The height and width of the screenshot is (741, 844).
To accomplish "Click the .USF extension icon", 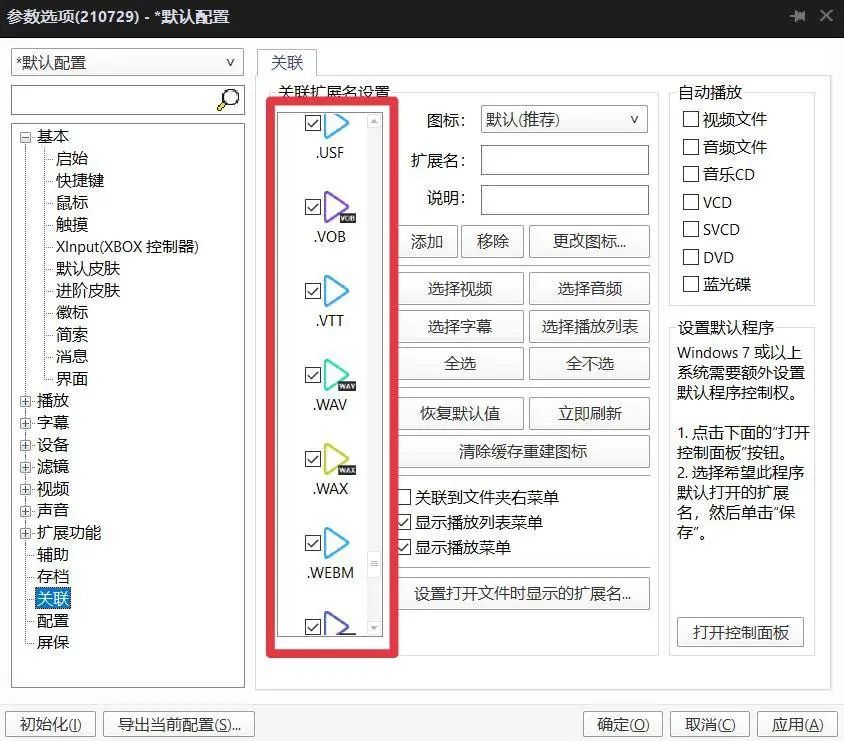I will [335, 125].
